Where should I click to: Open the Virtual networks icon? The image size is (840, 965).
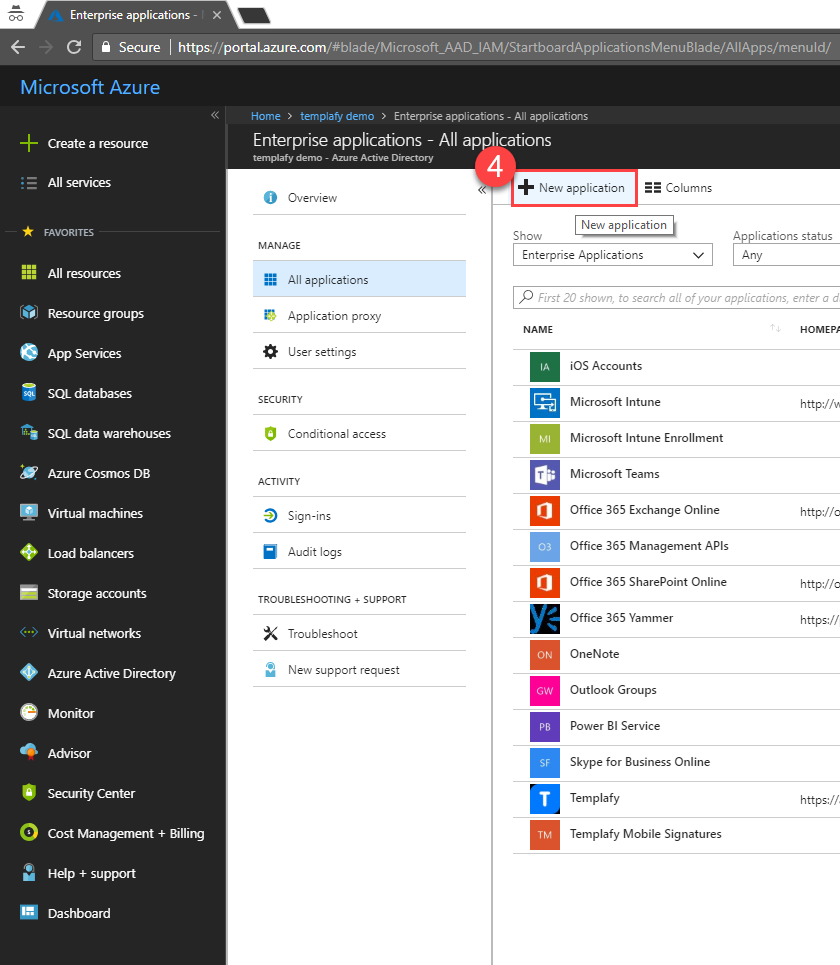pyautogui.click(x=28, y=633)
